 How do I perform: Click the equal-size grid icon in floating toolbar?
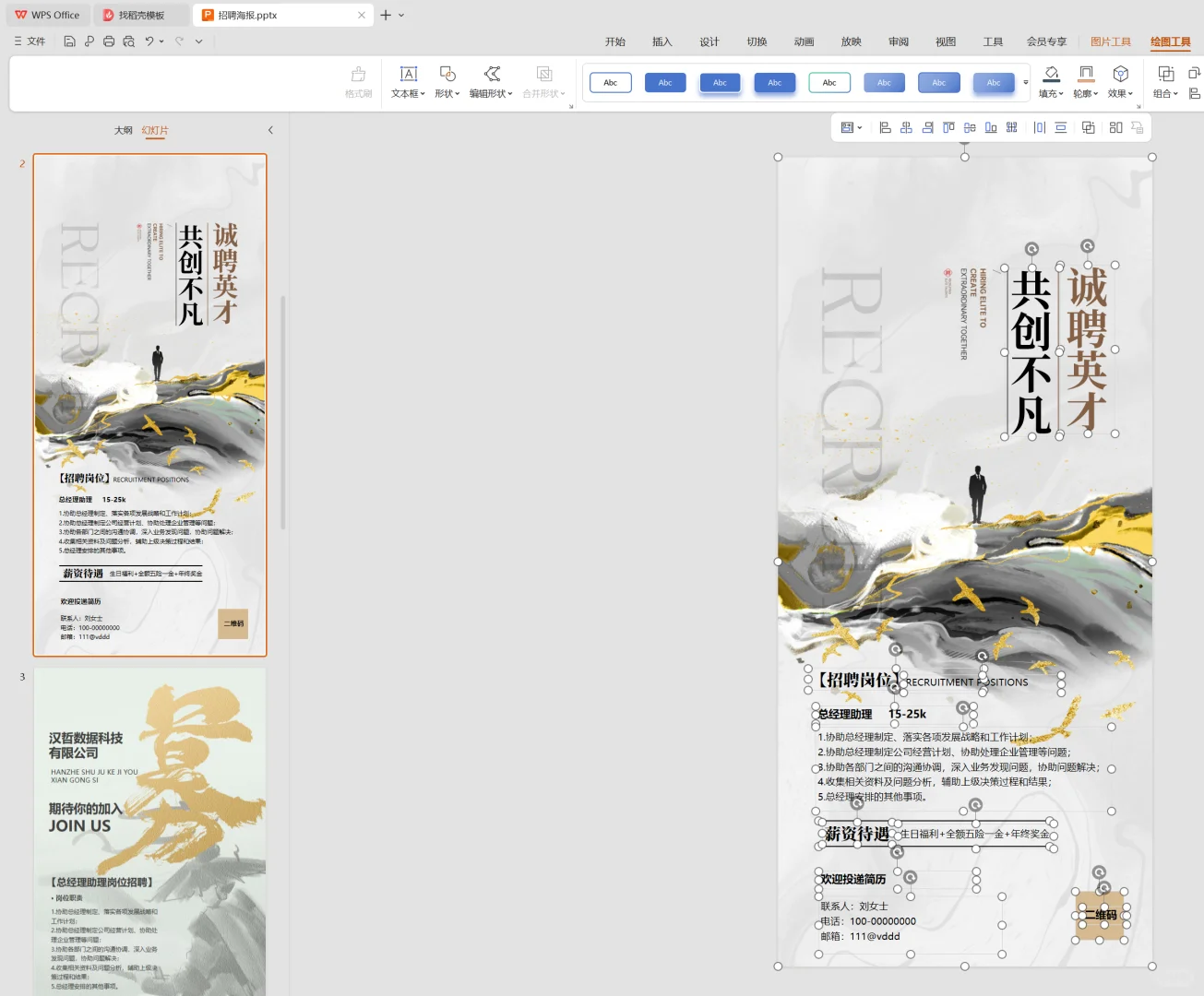coord(1012,128)
